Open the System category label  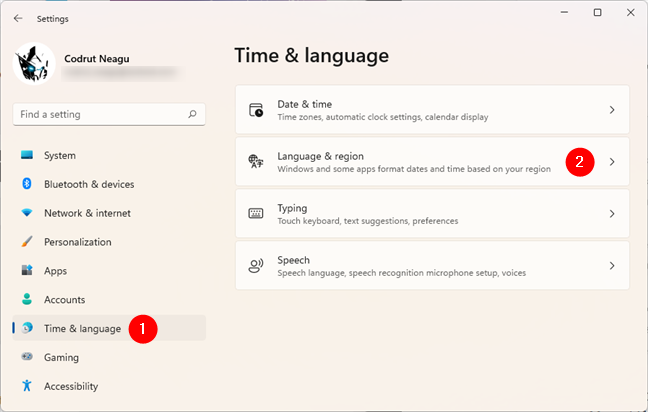(60, 155)
